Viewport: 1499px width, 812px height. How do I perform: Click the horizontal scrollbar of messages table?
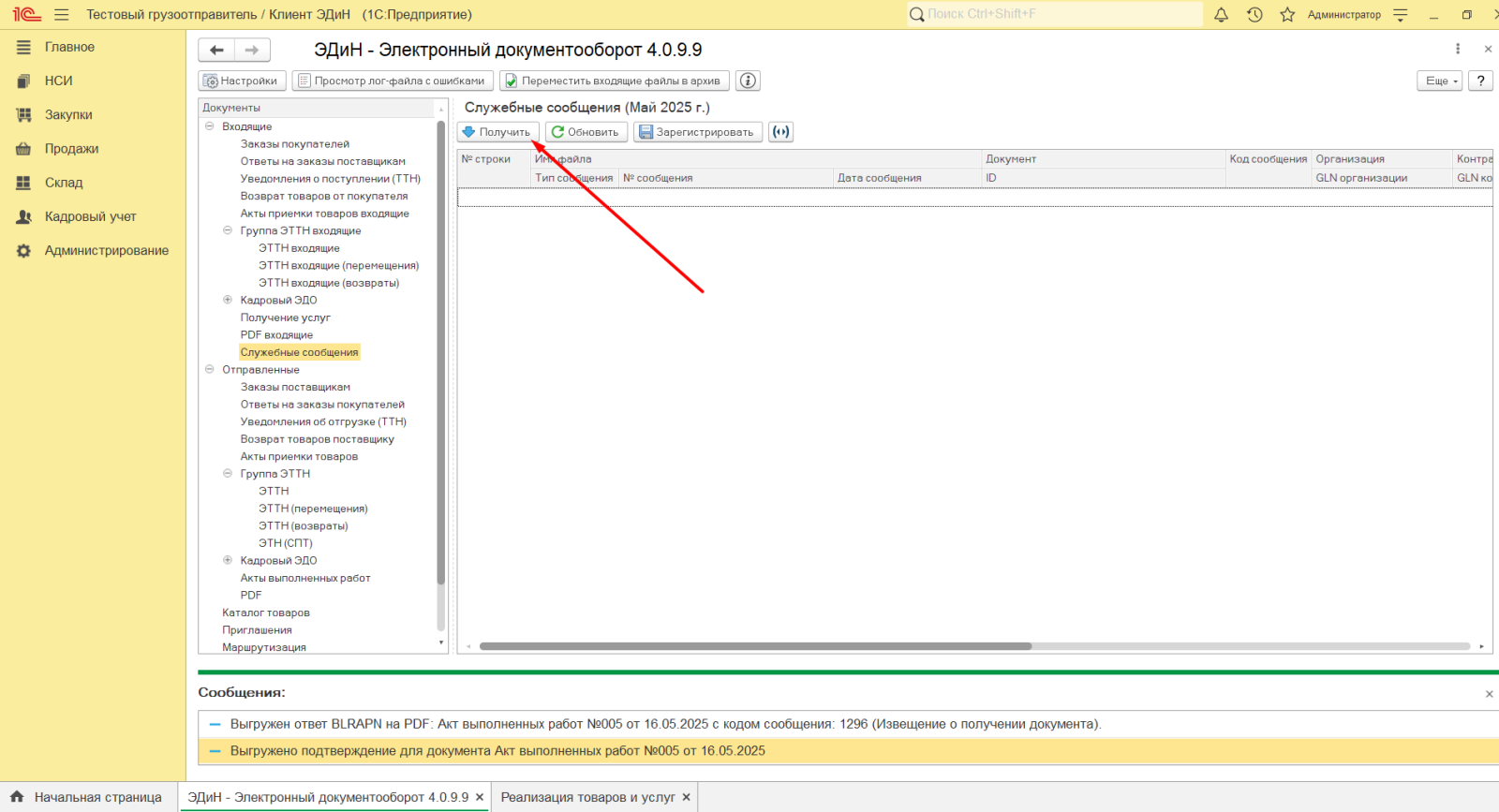[x=755, y=646]
